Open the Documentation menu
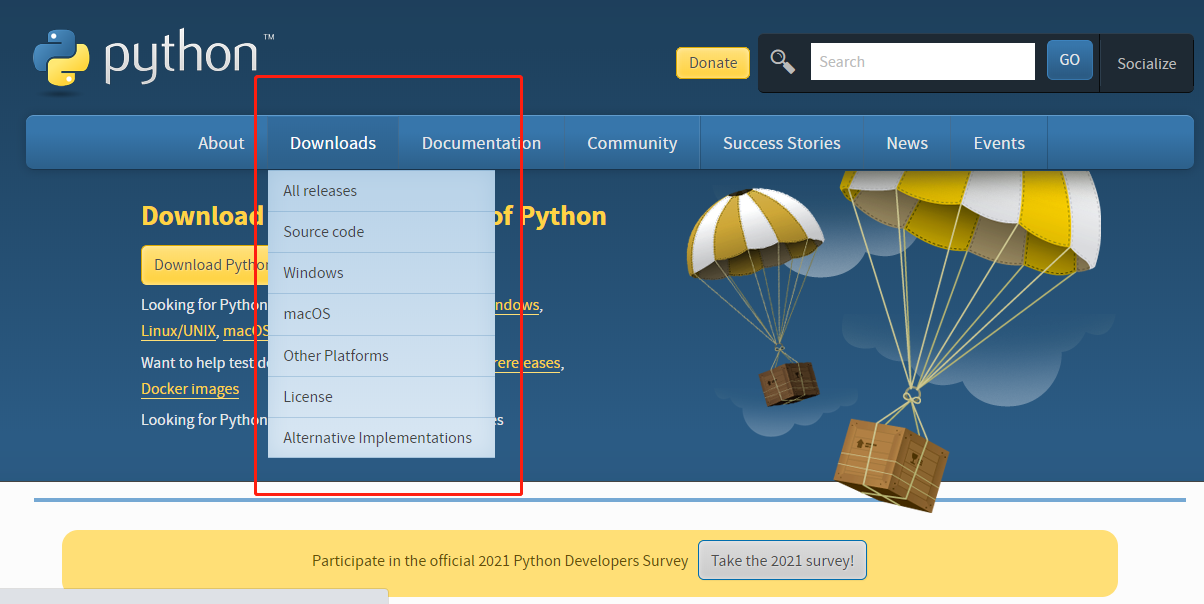 (481, 143)
